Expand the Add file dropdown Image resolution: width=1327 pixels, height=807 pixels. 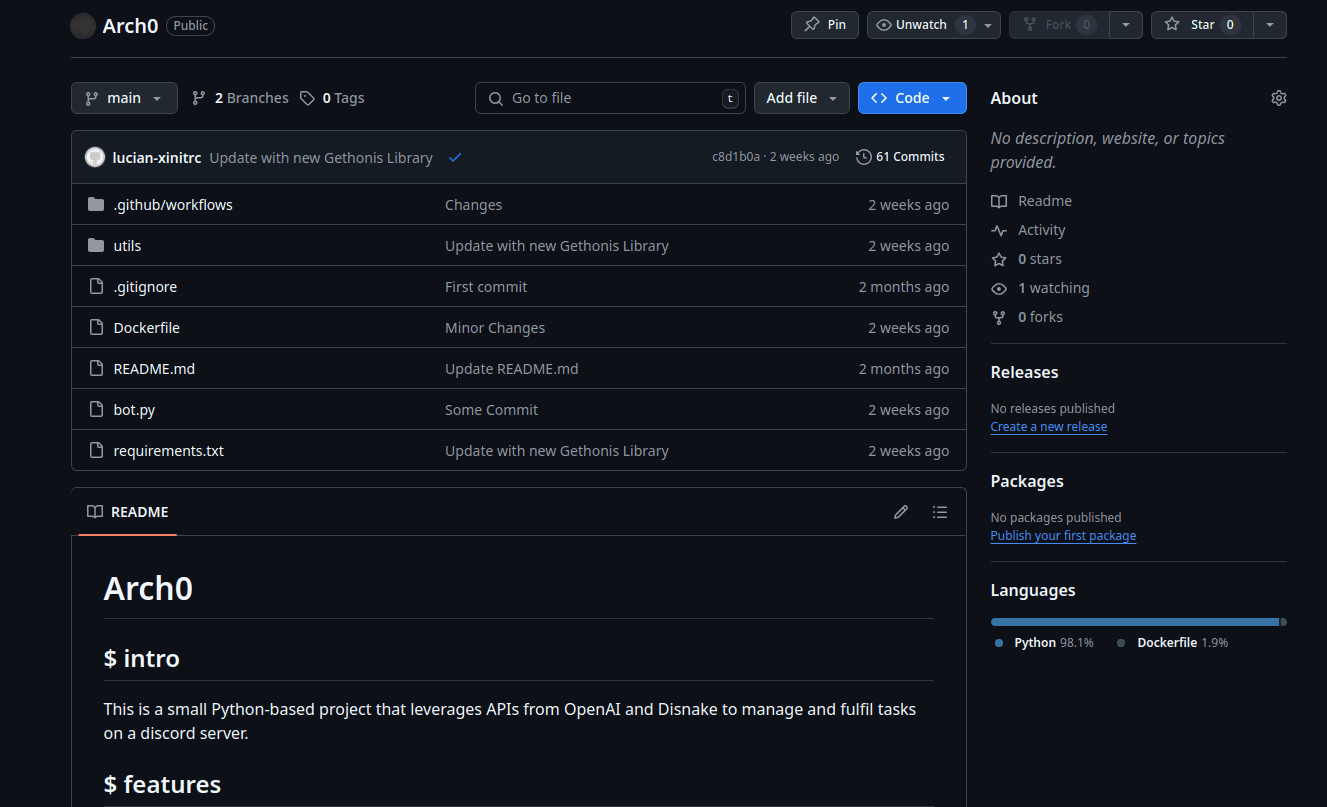(x=801, y=98)
